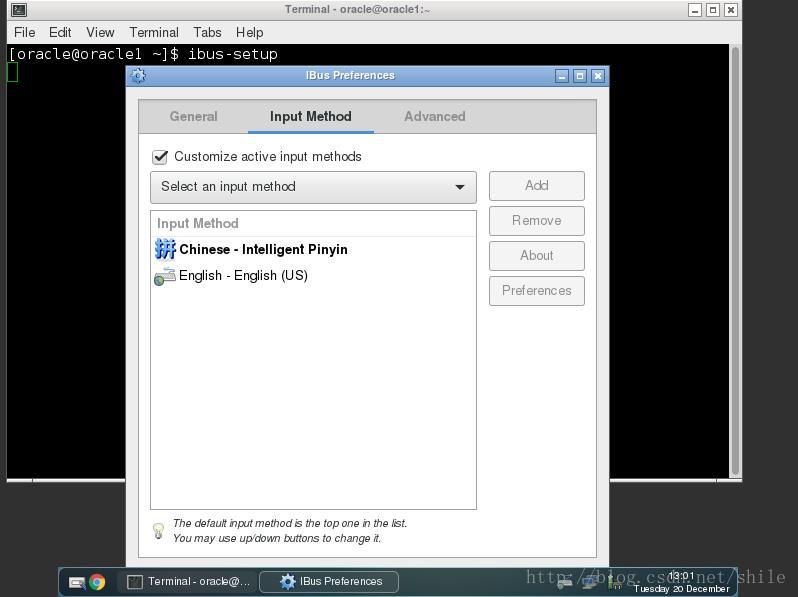Select English - English (US) list entry

tap(243, 276)
